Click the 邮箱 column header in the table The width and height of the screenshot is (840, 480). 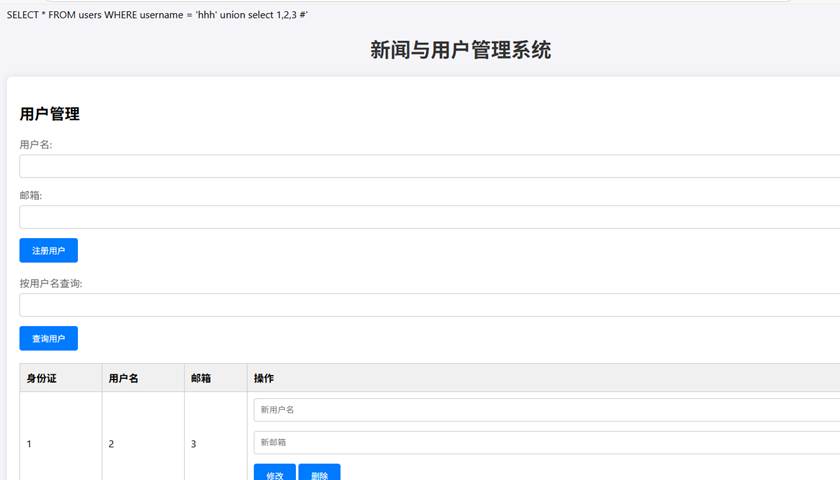(x=216, y=378)
